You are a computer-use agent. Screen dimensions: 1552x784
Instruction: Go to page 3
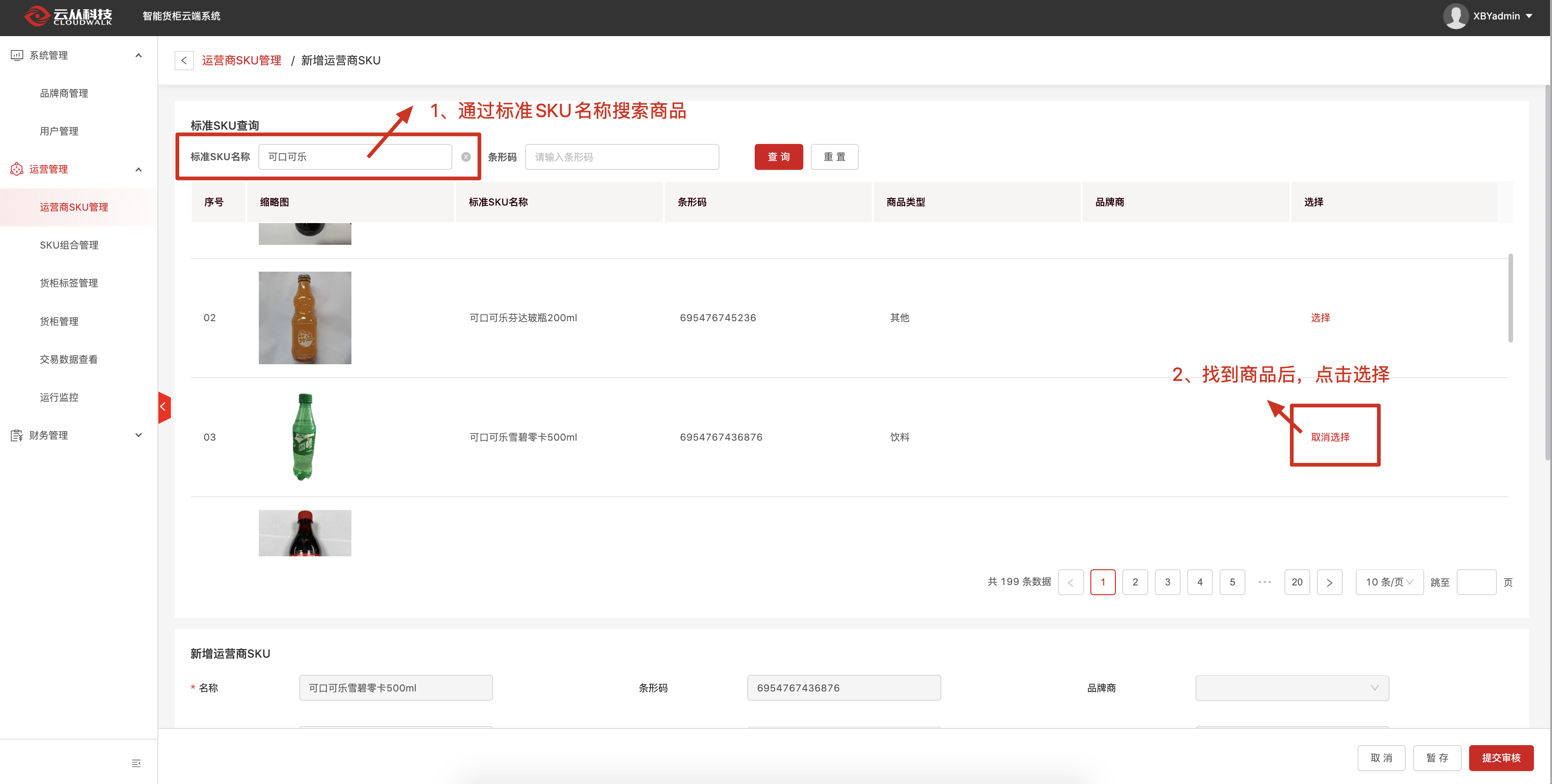coord(1168,582)
